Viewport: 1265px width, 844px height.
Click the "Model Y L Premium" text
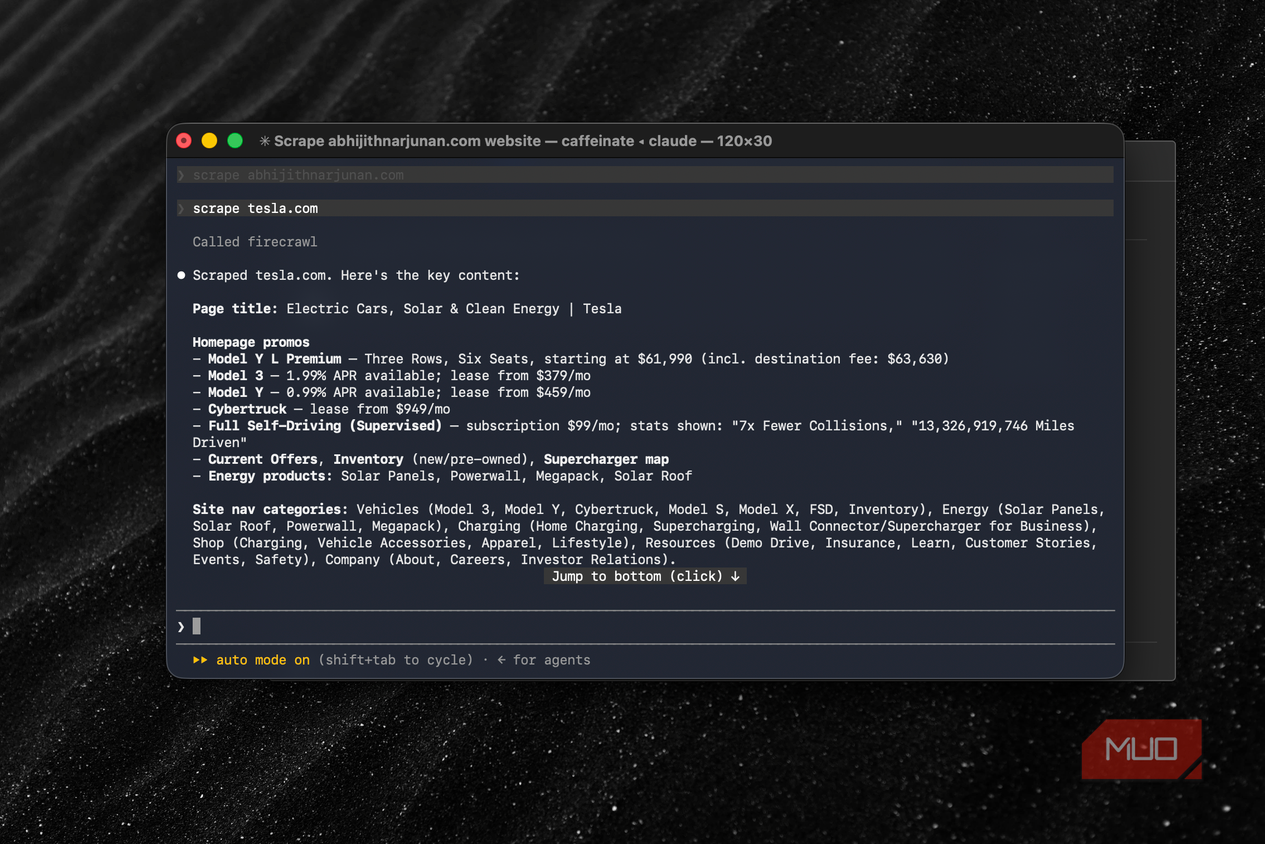click(275, 359)
